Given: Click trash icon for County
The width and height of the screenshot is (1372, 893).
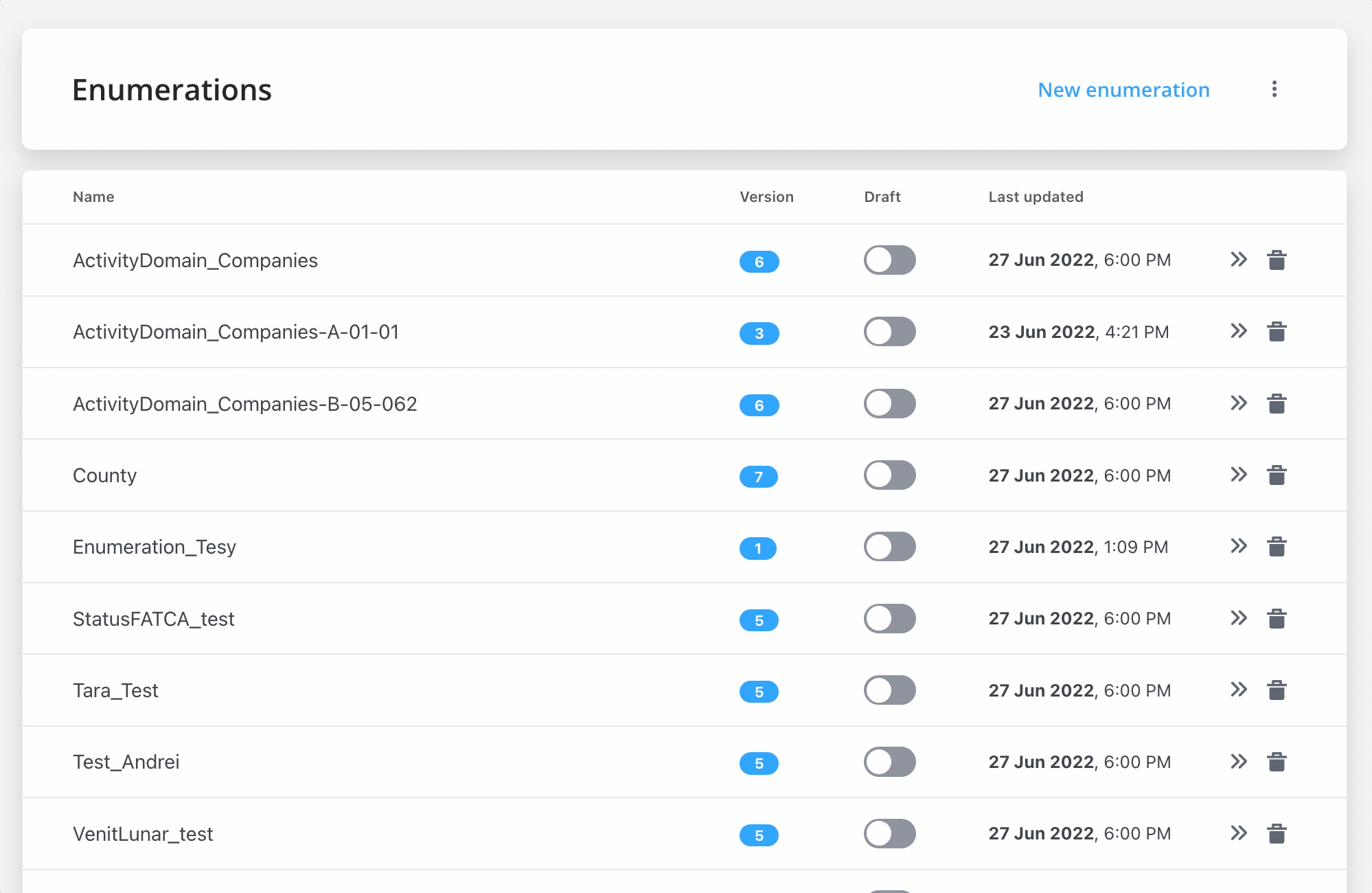Looking at the screenshot, I should point(1277,475).
